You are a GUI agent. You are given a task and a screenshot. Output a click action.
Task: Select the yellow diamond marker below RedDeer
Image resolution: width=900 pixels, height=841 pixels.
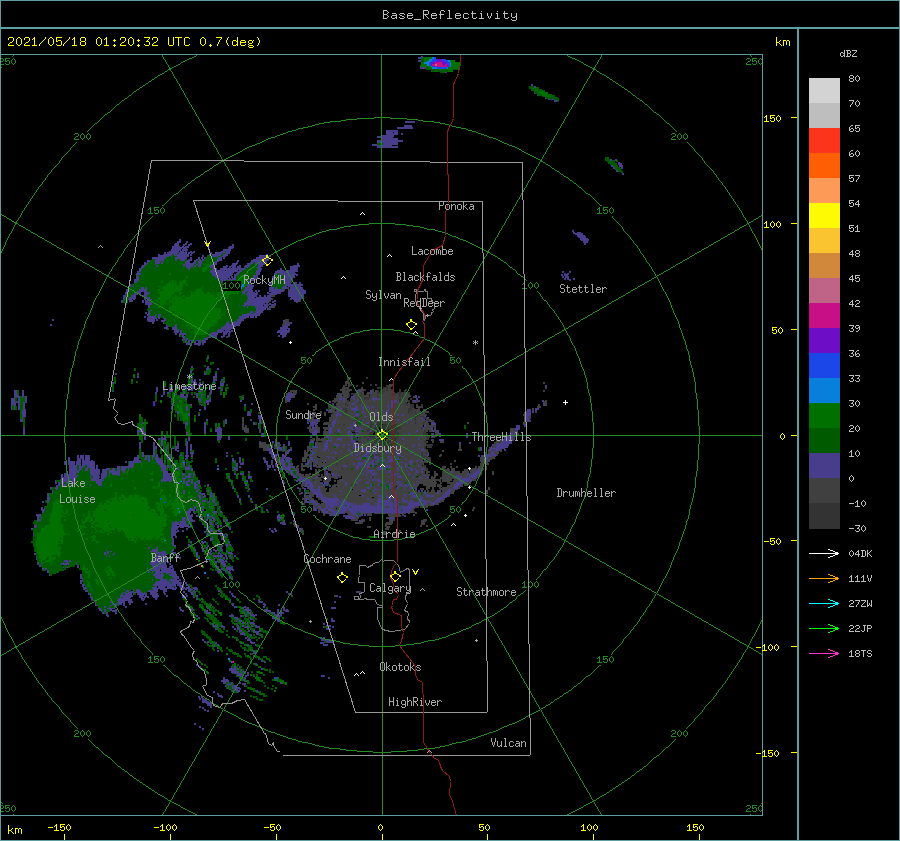(411, 324)
